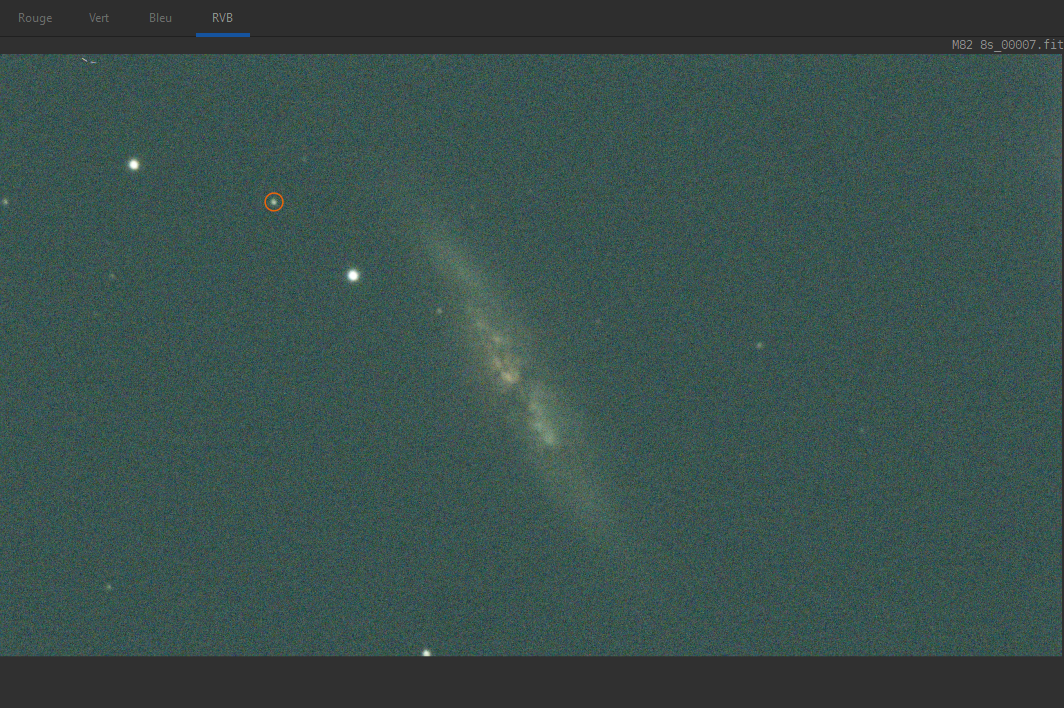Switch to the Rouge channel tab
The image size is (1064, 708).
coord(35,18)
